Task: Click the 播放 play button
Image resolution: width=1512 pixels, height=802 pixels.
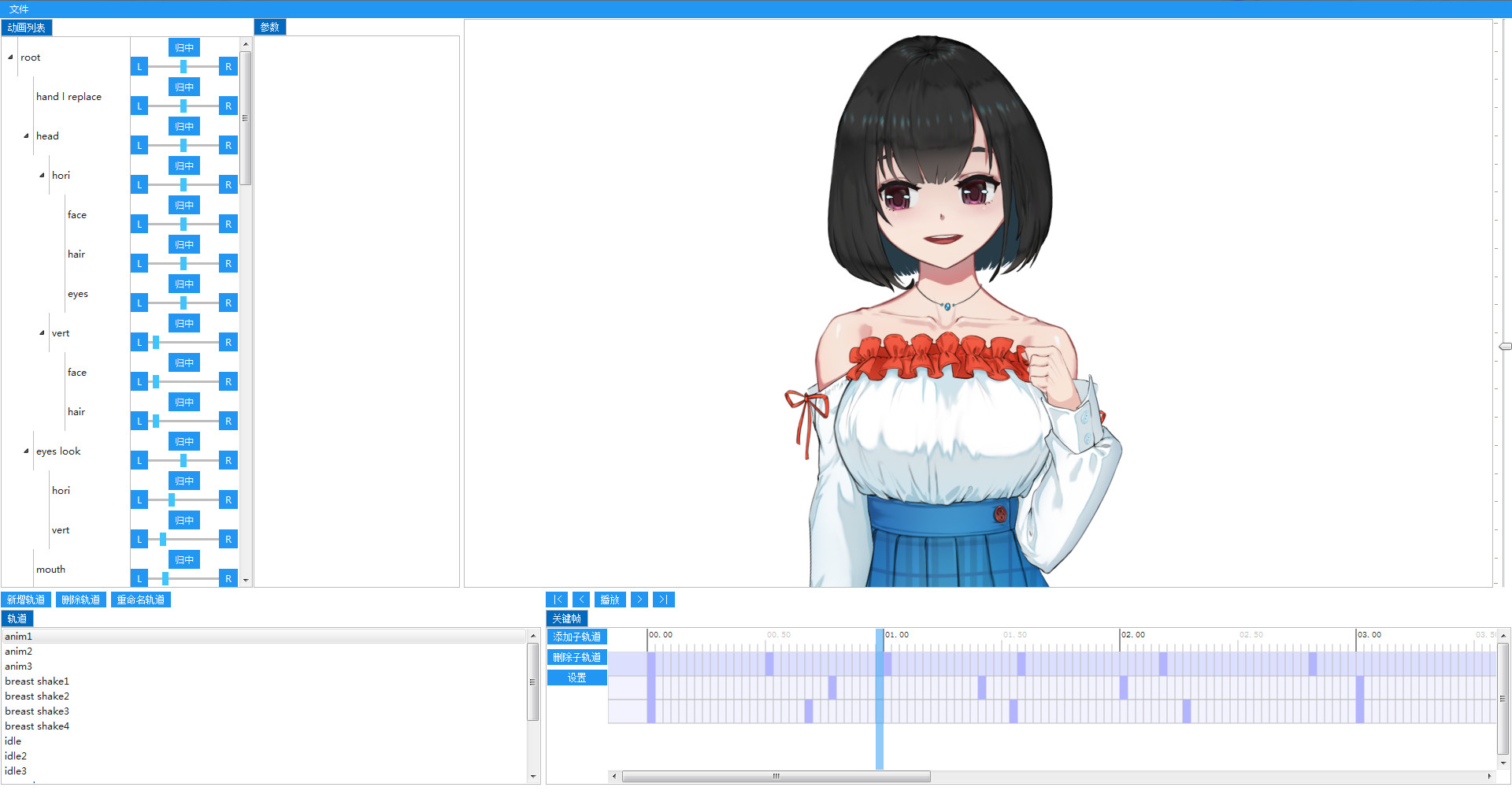Action: (610, 600)
